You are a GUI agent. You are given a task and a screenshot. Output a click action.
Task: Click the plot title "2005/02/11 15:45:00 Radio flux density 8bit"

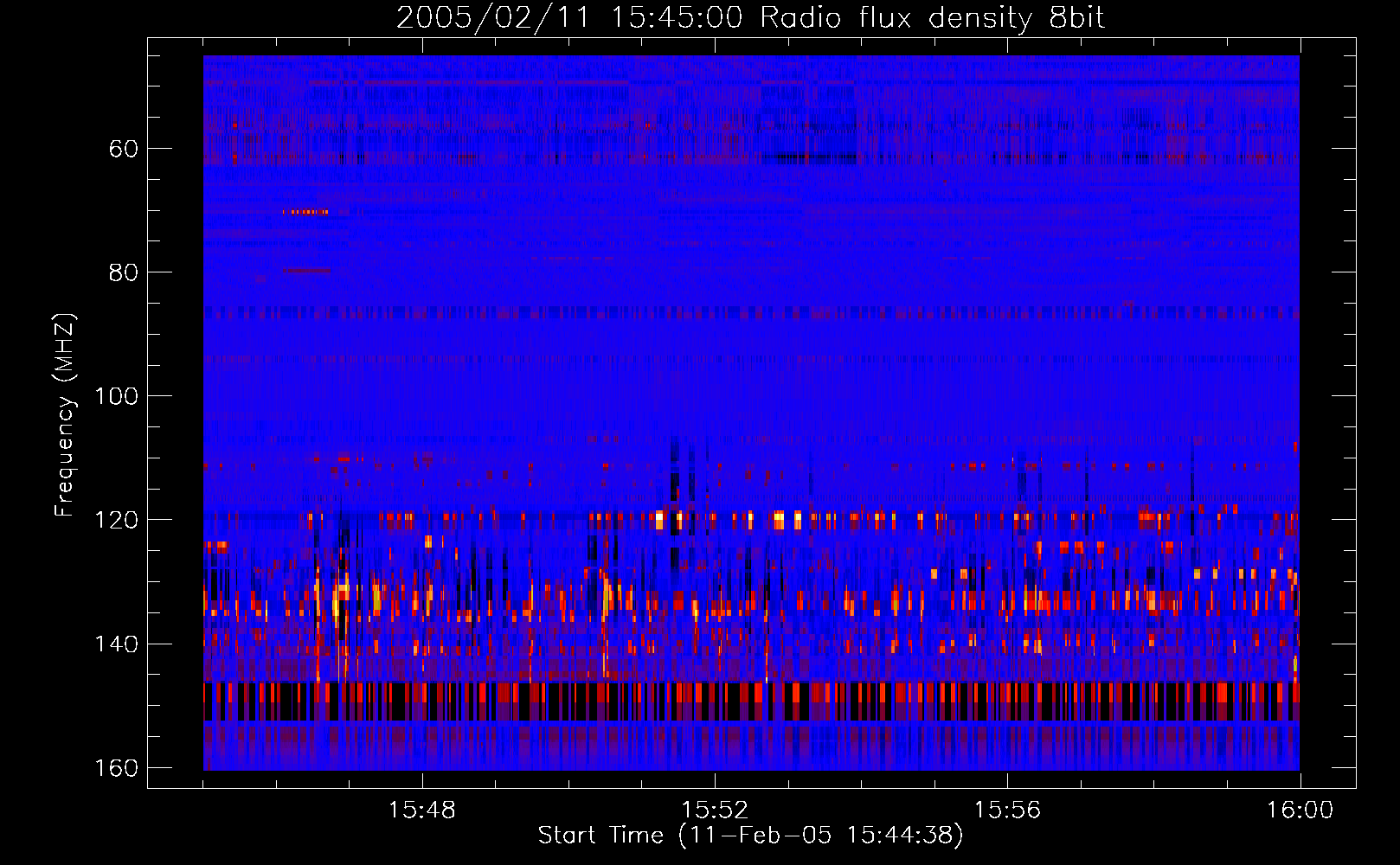click(x=750, y=18)
